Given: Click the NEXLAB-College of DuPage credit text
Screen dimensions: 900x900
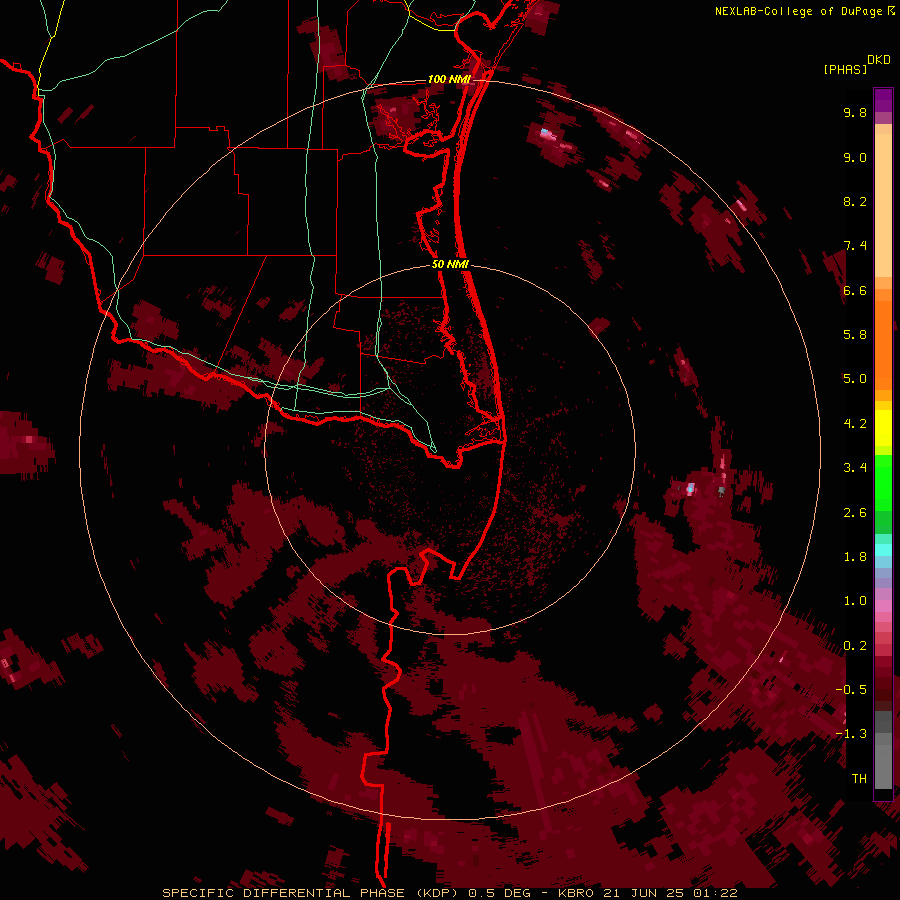Looking at the screenshot, I should pyautogui.click(x=801, y=11).
